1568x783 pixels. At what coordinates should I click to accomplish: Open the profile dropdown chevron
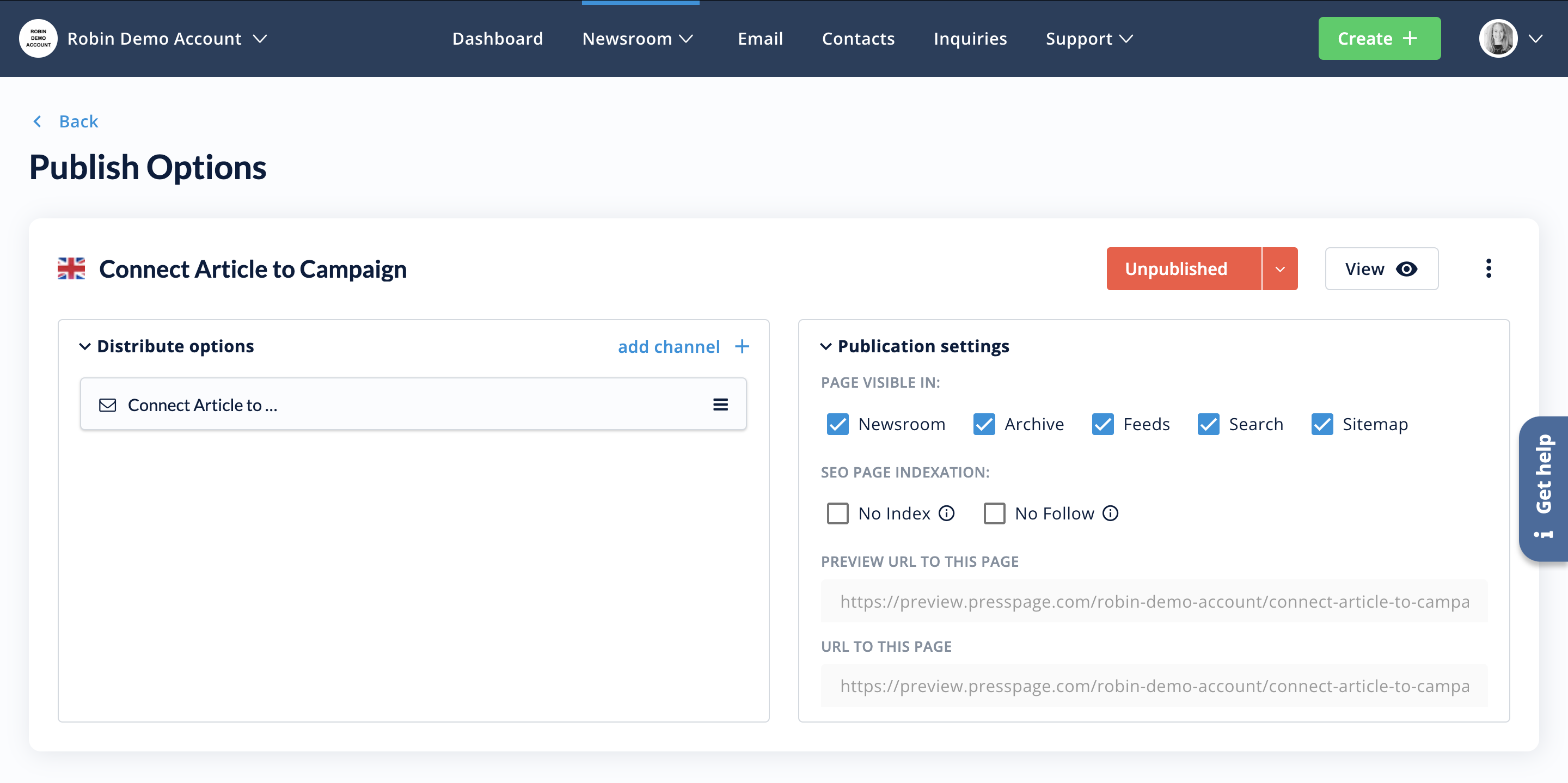click(x=1536, y=38)
